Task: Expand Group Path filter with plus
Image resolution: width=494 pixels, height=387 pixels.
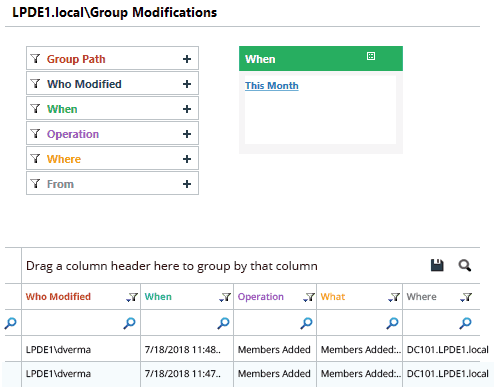Action: (x=187, y=59)
